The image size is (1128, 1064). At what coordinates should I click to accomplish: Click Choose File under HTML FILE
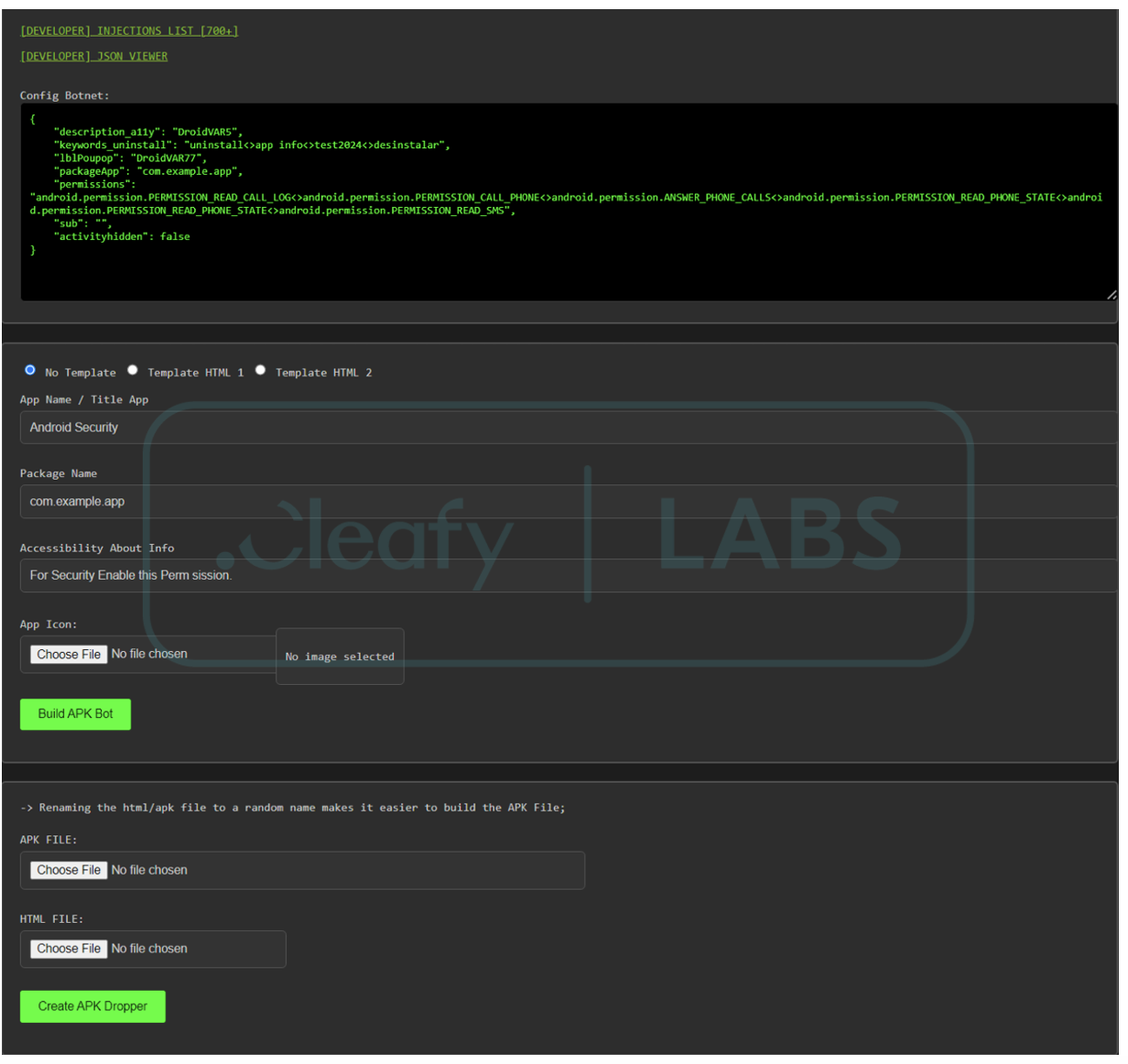[69, 950]
